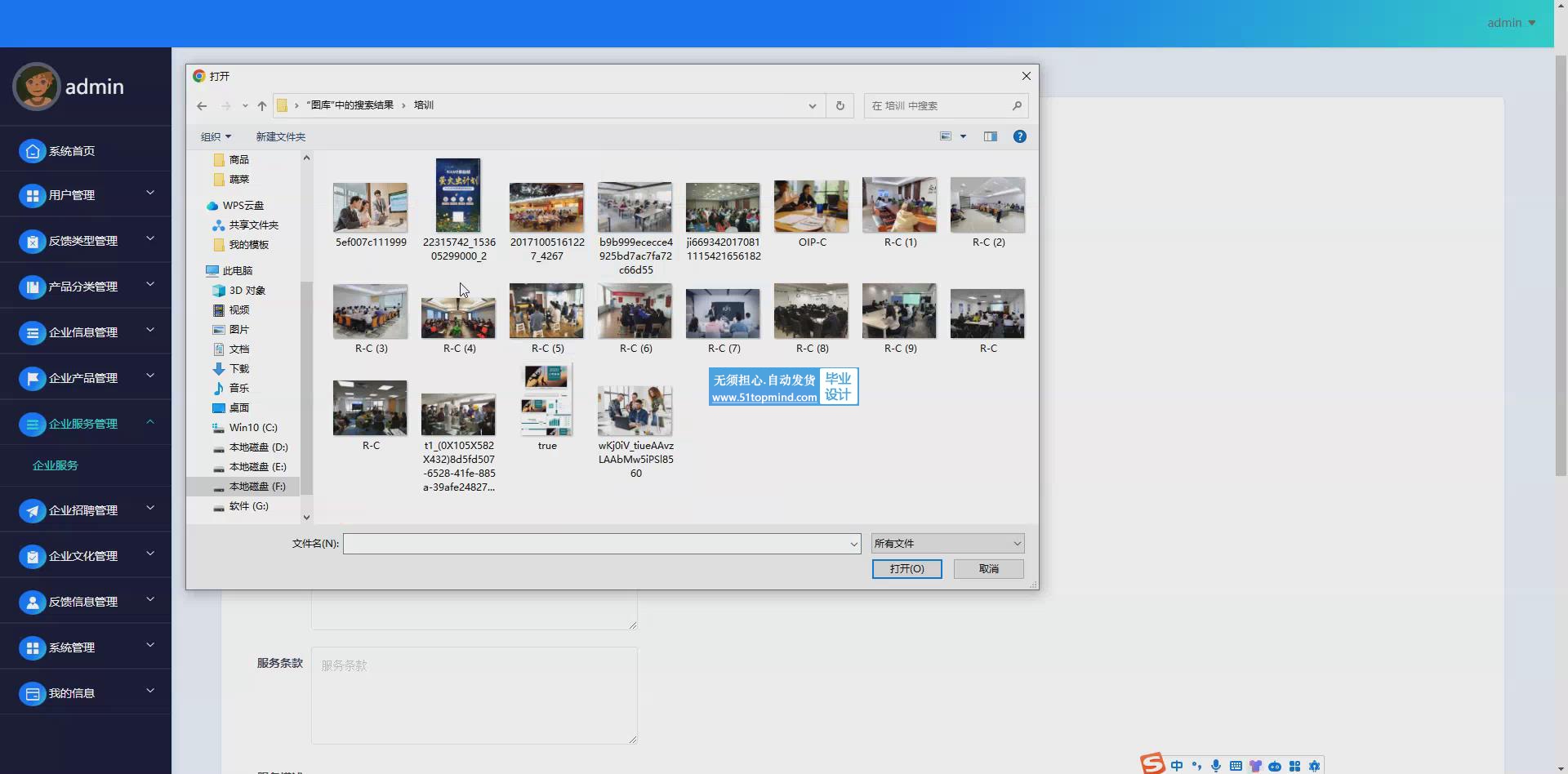Expand 企业产品管理 sidebar menu

86,378
